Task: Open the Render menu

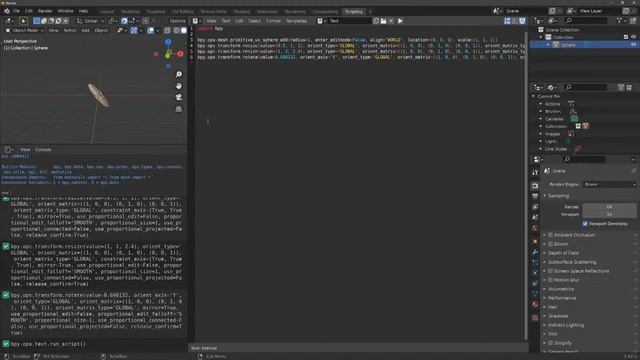Action: (45, 11)
